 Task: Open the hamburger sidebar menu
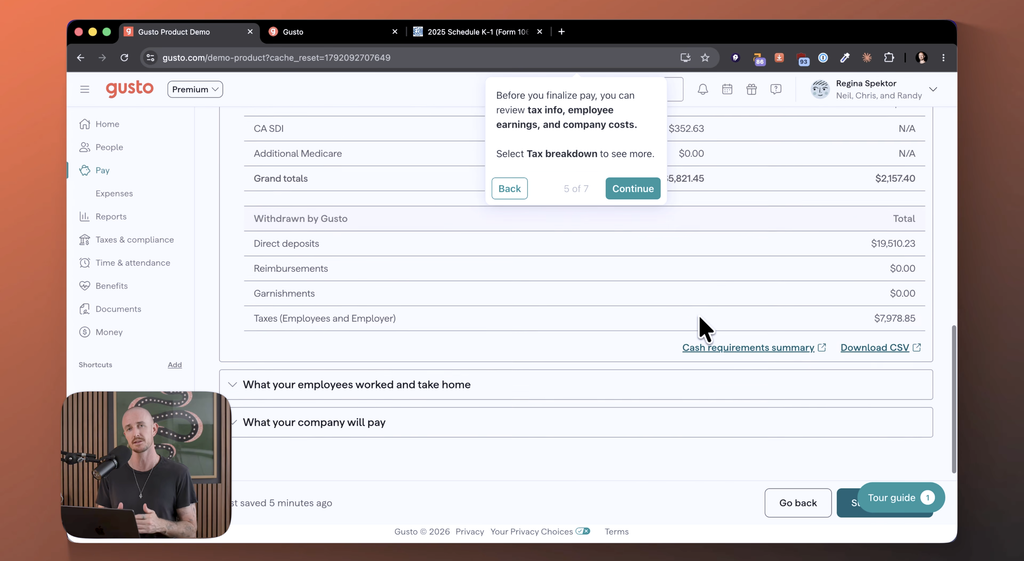point(85,89)
